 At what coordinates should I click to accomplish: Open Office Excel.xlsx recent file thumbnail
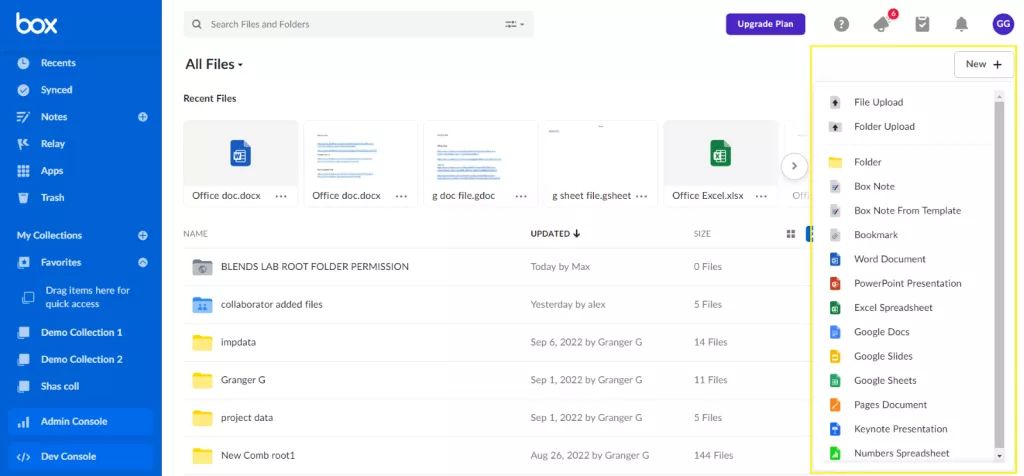click(721, 153)
